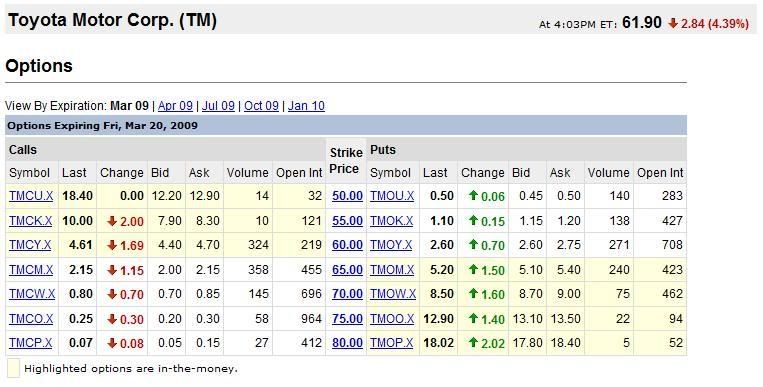Click the in-the-money highlight legend swatch
The image size is (763, 387).
13,368
